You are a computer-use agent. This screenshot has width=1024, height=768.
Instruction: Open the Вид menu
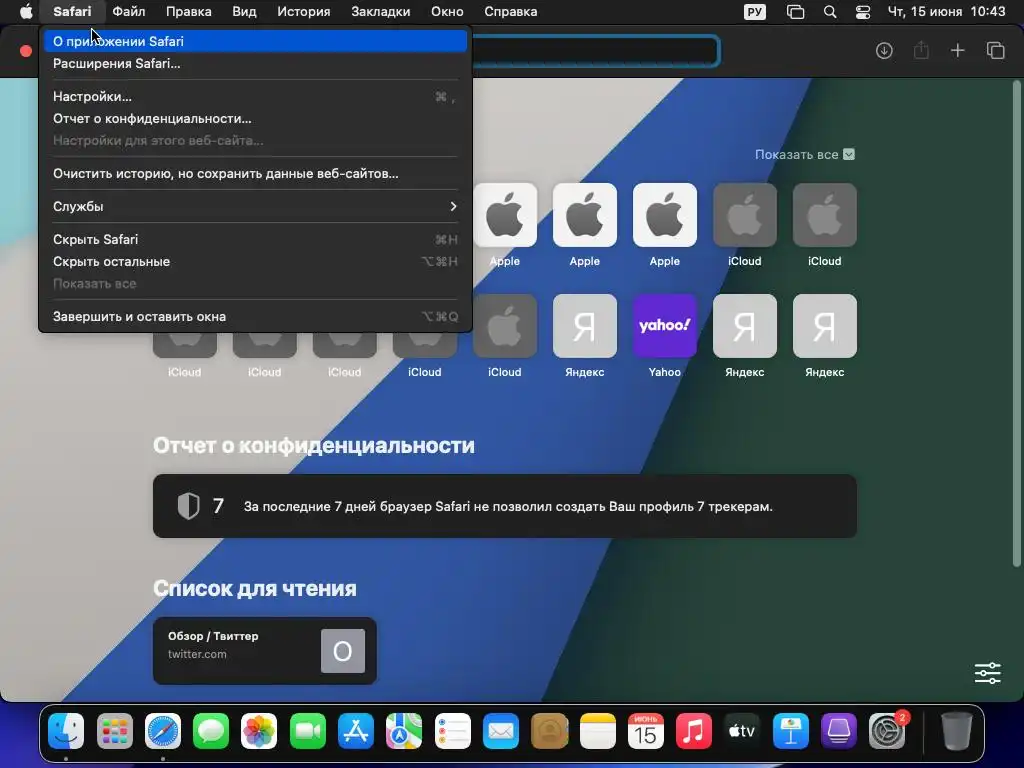244,12
